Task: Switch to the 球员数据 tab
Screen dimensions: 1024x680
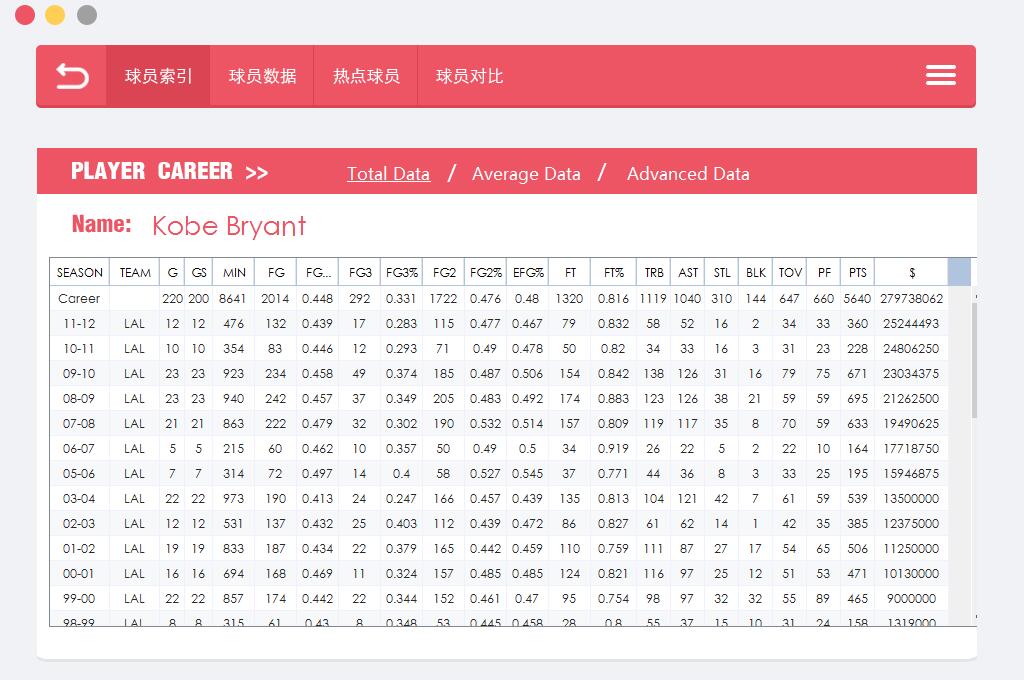Action: (x=262, y=76)
